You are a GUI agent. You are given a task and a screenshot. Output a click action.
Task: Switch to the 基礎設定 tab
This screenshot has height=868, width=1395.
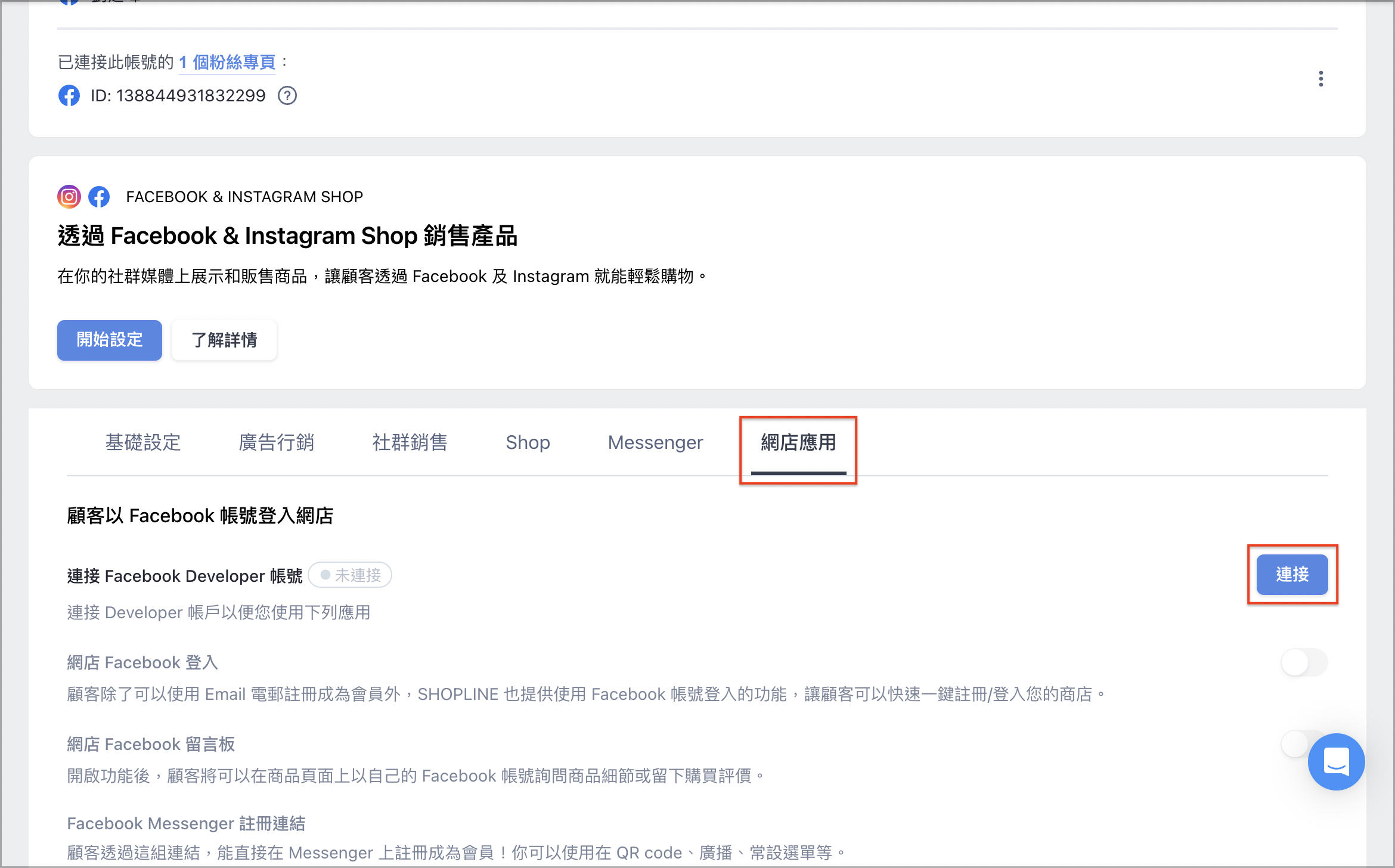tap(143, 442)
